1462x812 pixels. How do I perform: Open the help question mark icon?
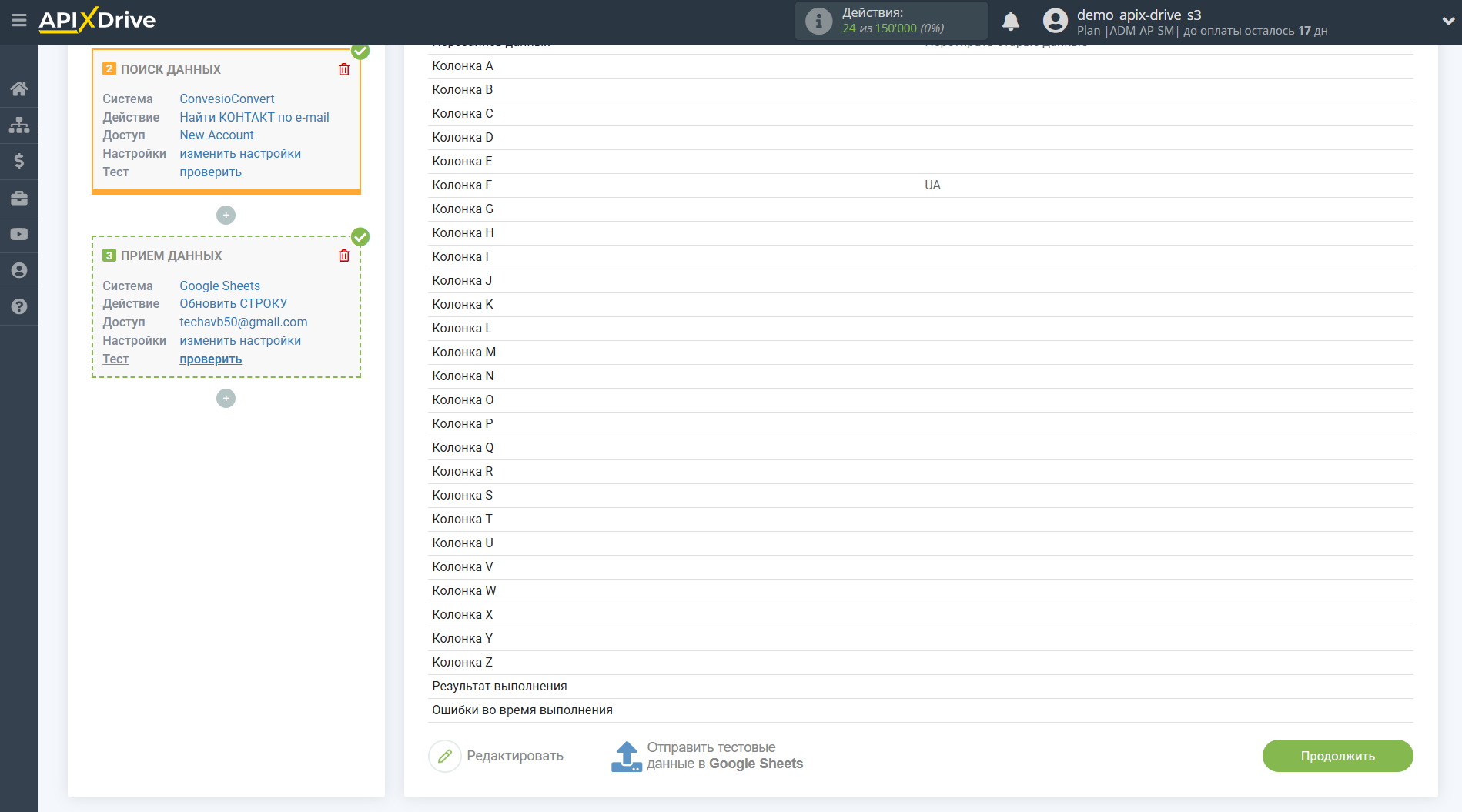[x=19, y=306]
